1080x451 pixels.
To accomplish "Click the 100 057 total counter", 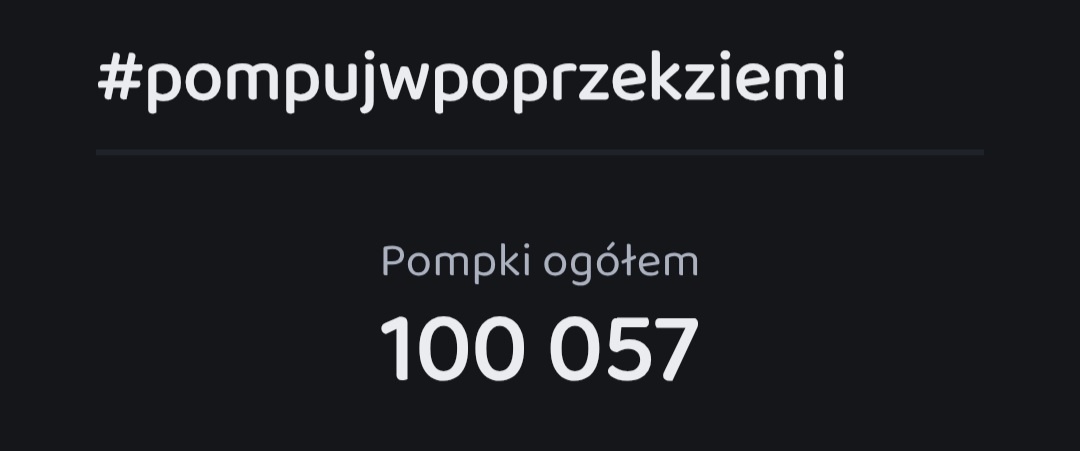I will [539, 349].
